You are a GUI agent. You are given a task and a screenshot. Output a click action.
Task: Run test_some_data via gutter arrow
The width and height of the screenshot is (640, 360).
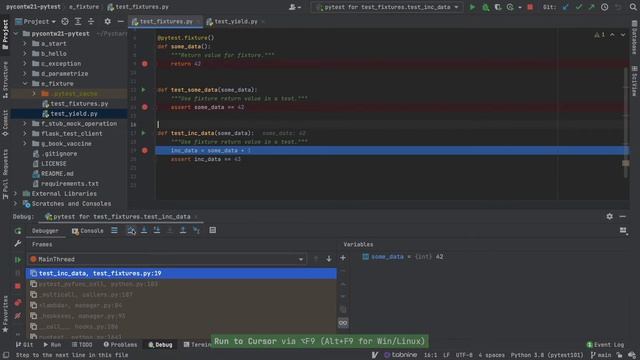click(143, 89)
